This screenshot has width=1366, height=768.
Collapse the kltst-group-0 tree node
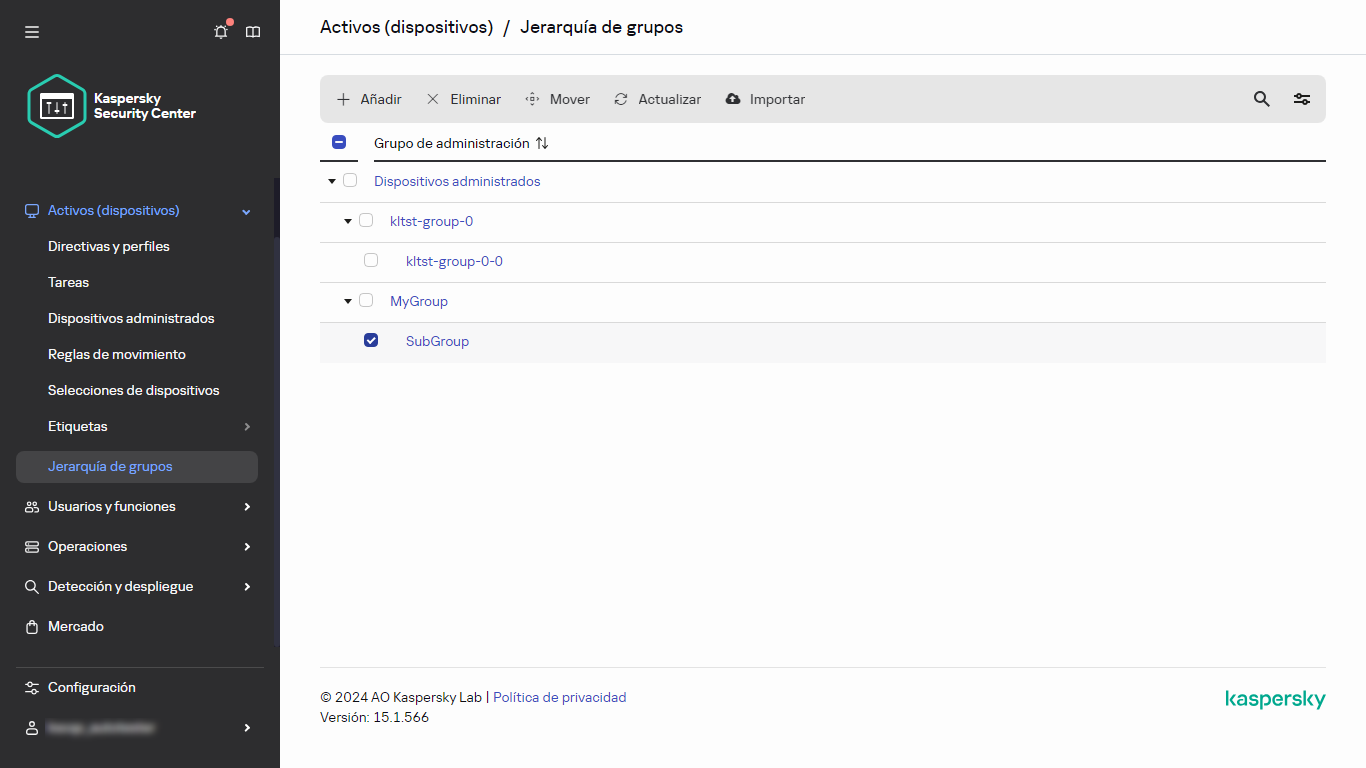(x=347, y=221)
